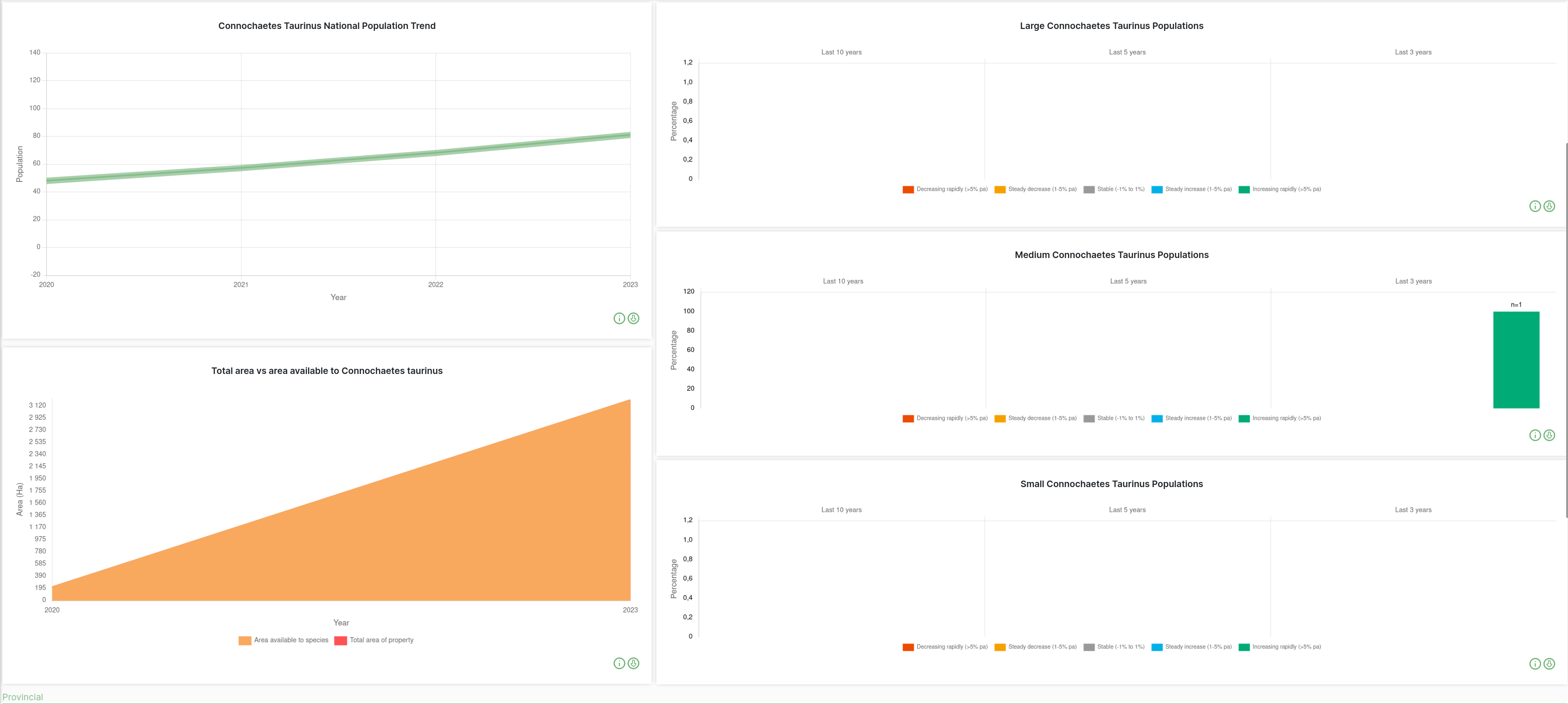1568x704 pixels.
Task: Toggle 'Steady decrease' legend in Large Populations chart
Action: coord(1036,189)
